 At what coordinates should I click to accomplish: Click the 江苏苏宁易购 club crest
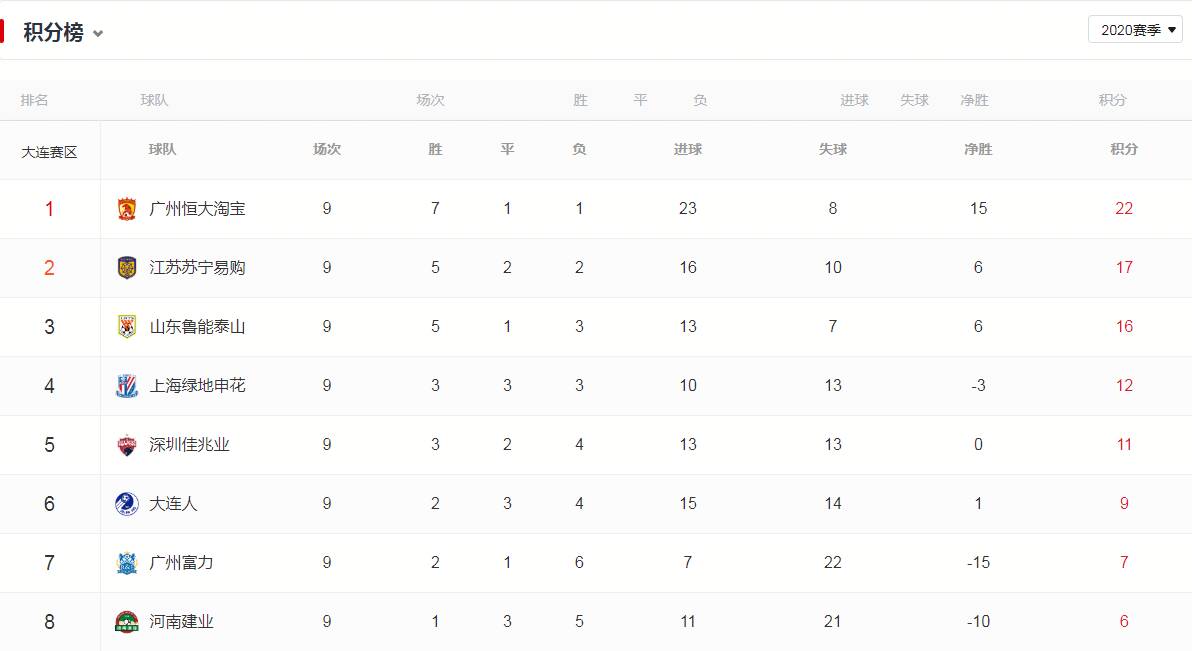[125, 267]
